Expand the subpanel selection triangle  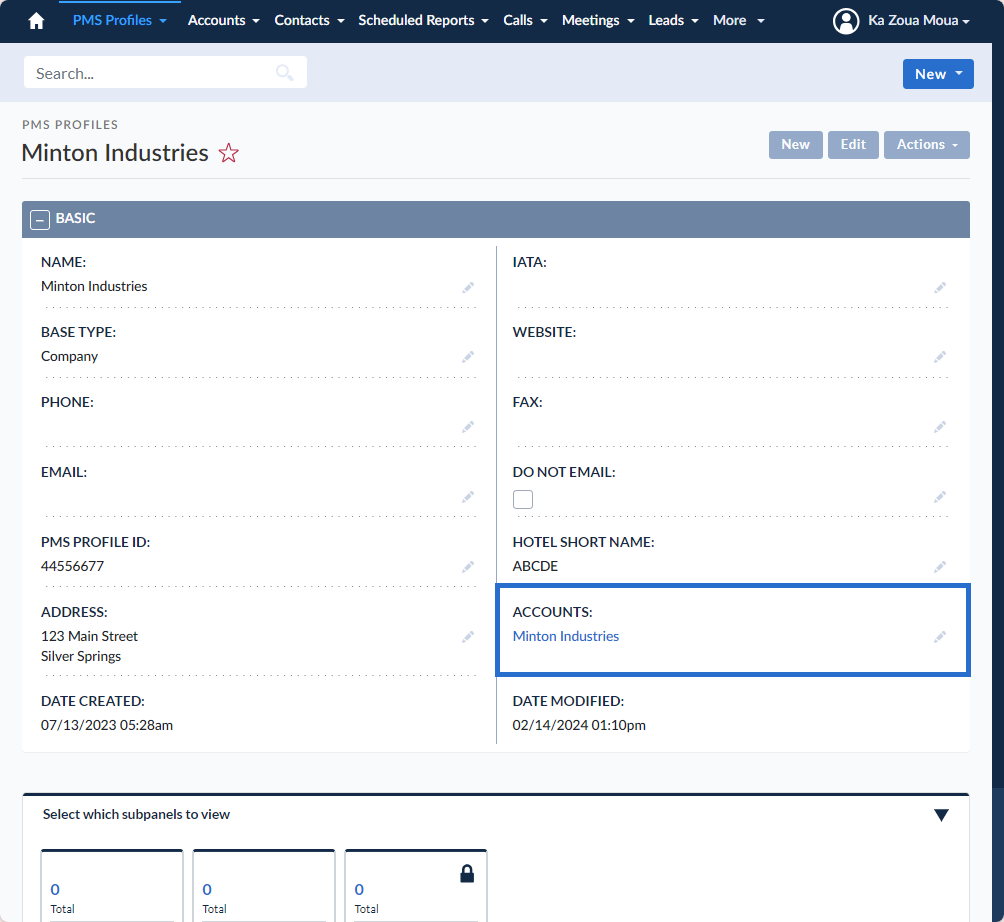941,815
